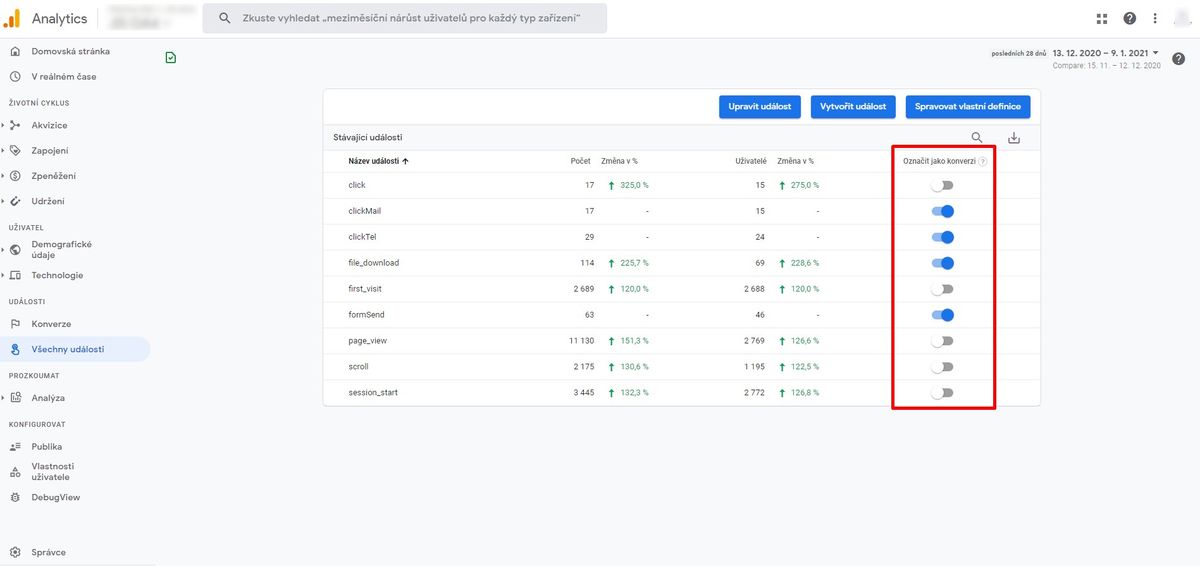The height and width of the screenshot is (566, 1200).
Task: Disable conversion toggle for clickMail event
Action: [942, 211]
